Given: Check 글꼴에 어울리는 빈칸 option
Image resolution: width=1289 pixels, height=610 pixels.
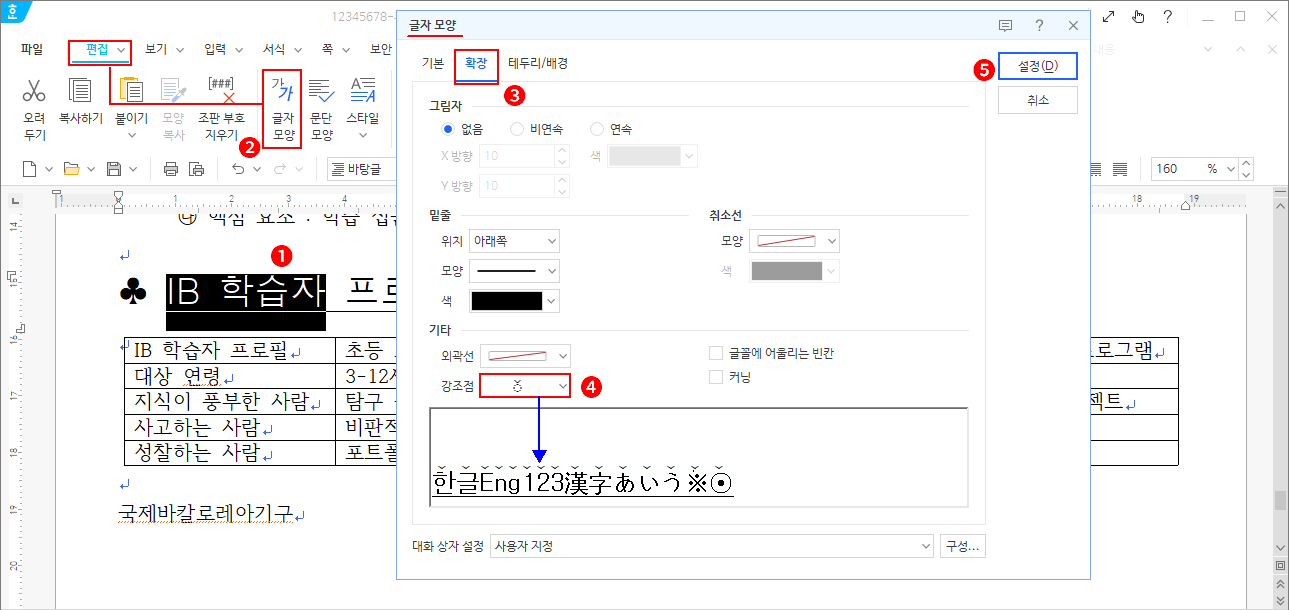Looking at the screenshot, I should pos(716,352).
